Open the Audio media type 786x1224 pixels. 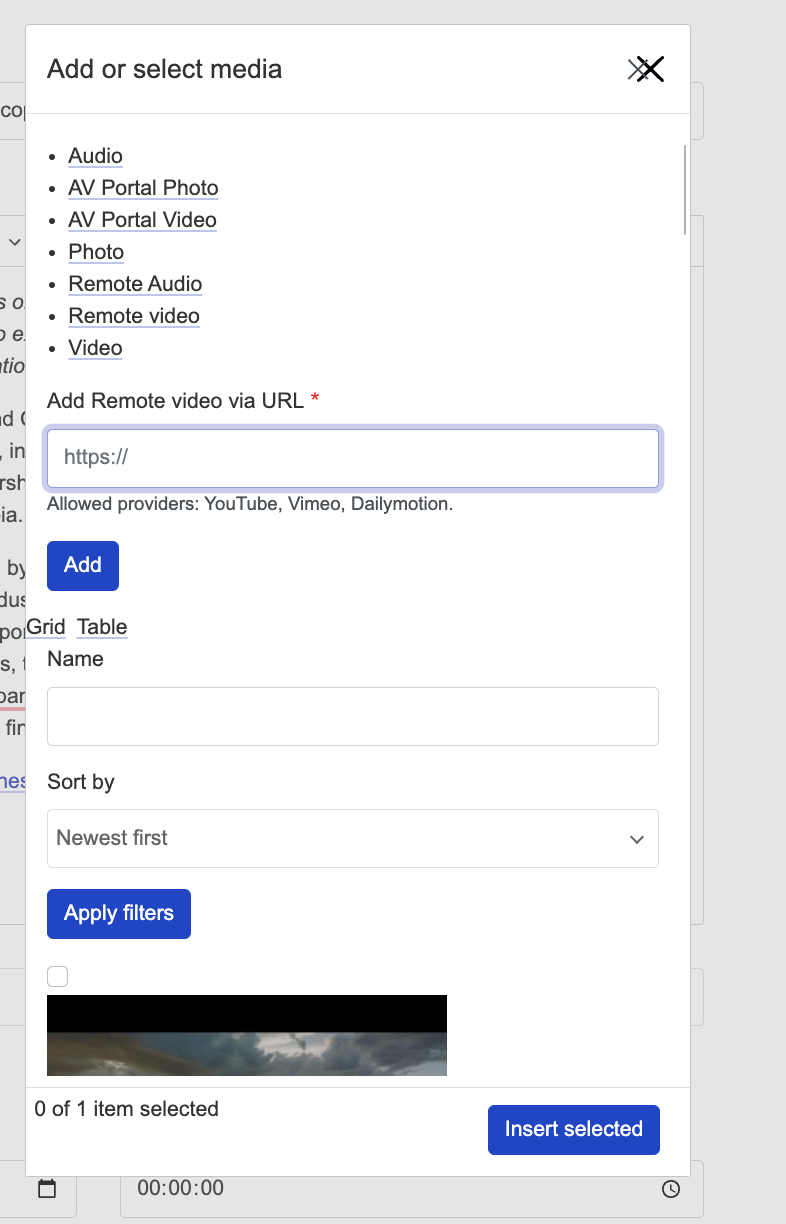[x=95, y=156]
